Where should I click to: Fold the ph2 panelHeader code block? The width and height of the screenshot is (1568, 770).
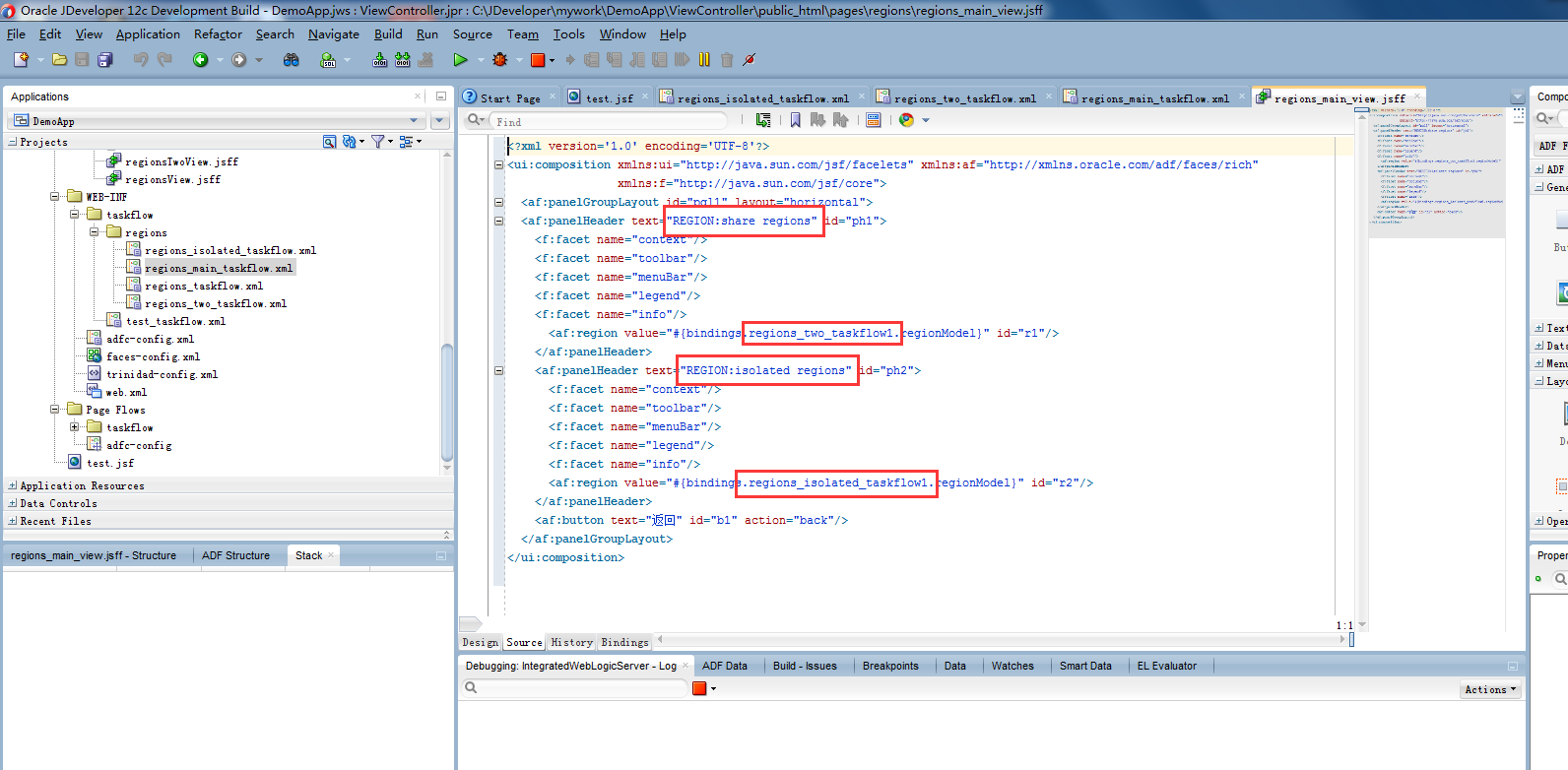tap(498, 371)
